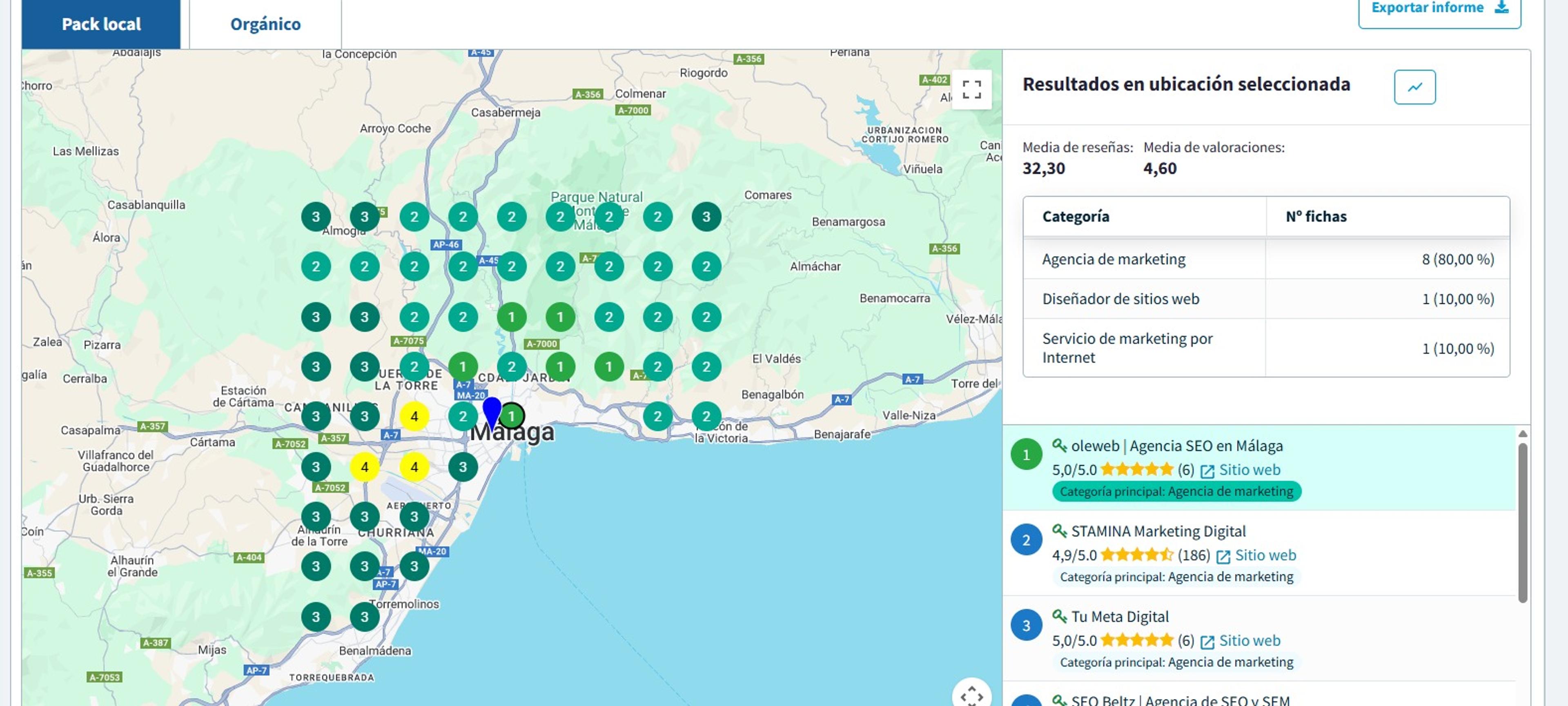Click the Agencia de marketing table row
This screenshot has height=706, width=1568.
coord(1266,259)
